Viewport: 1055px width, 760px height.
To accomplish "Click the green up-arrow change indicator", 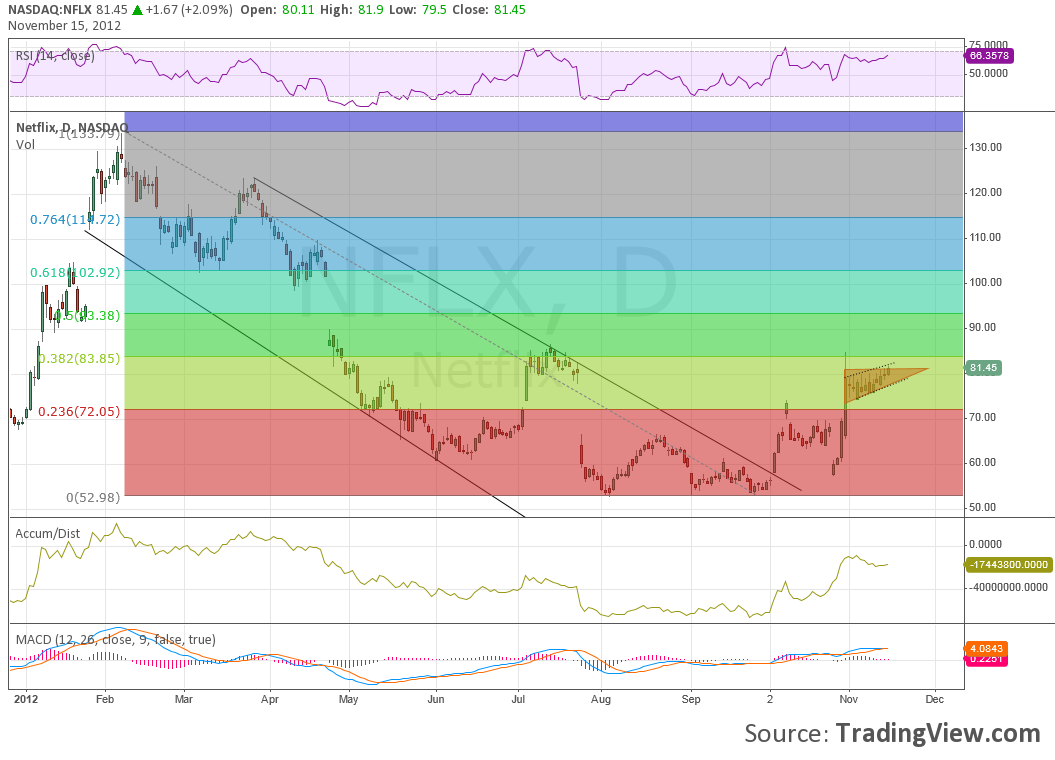I will (x=137, y=9).
